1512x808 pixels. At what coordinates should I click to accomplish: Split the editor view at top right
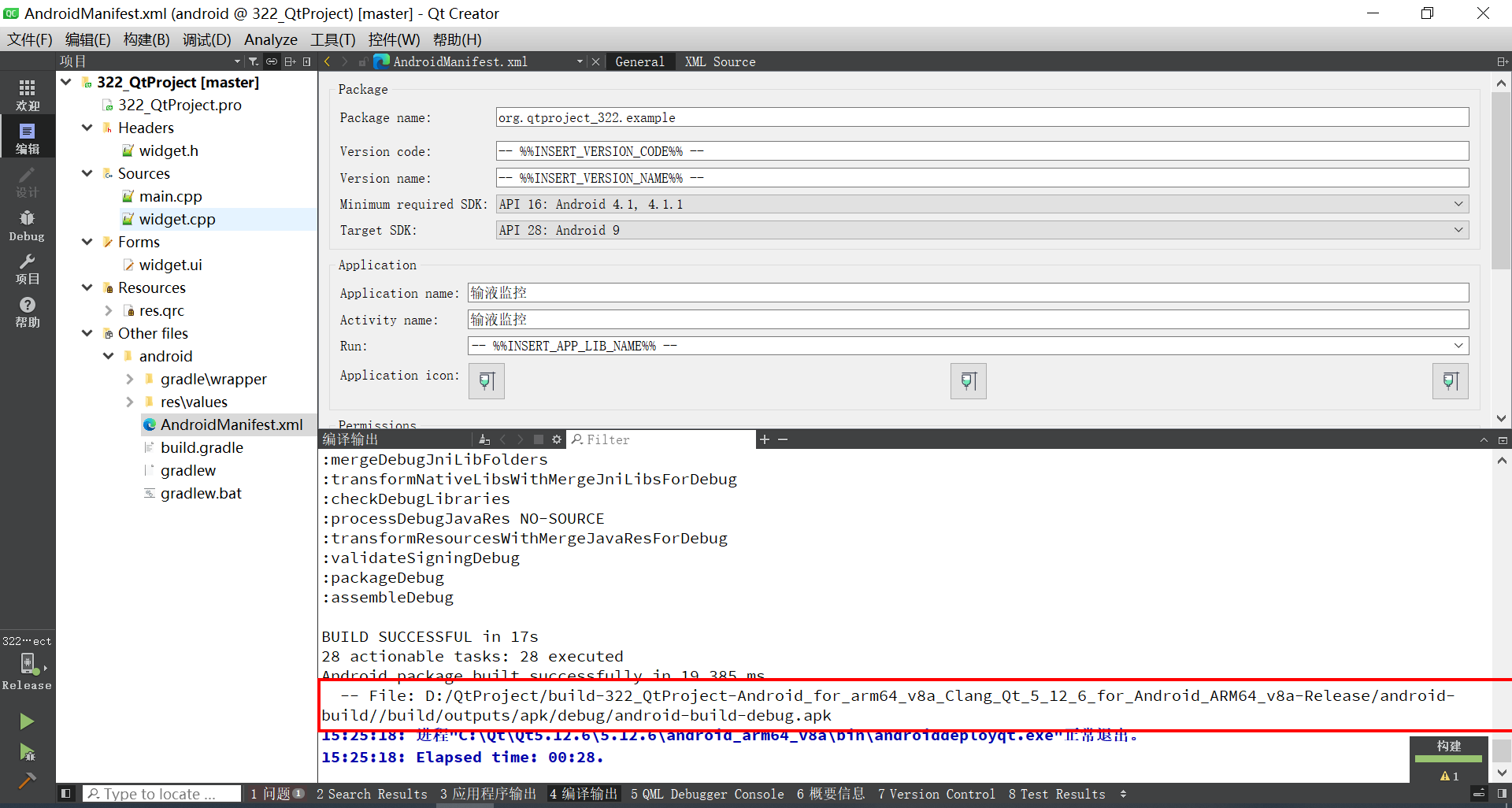point(1502,61)
